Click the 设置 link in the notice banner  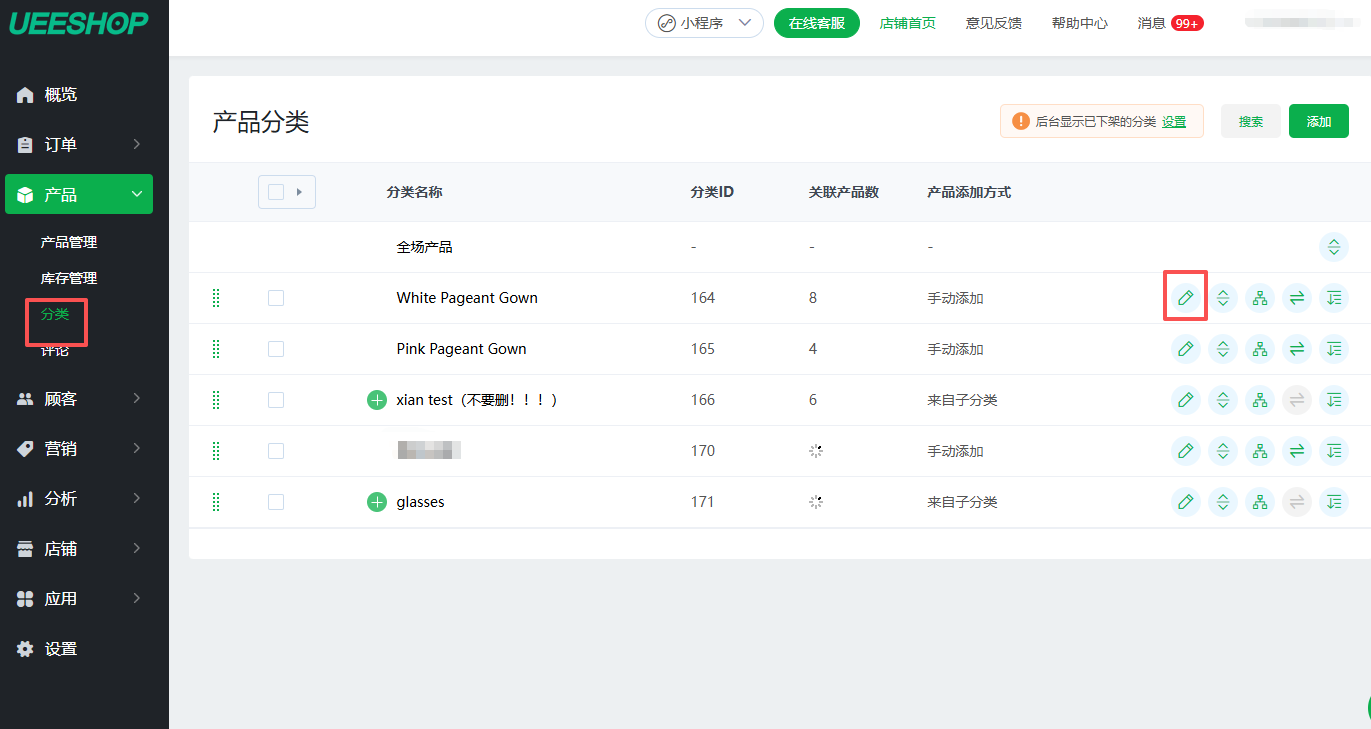(1174, 122)
